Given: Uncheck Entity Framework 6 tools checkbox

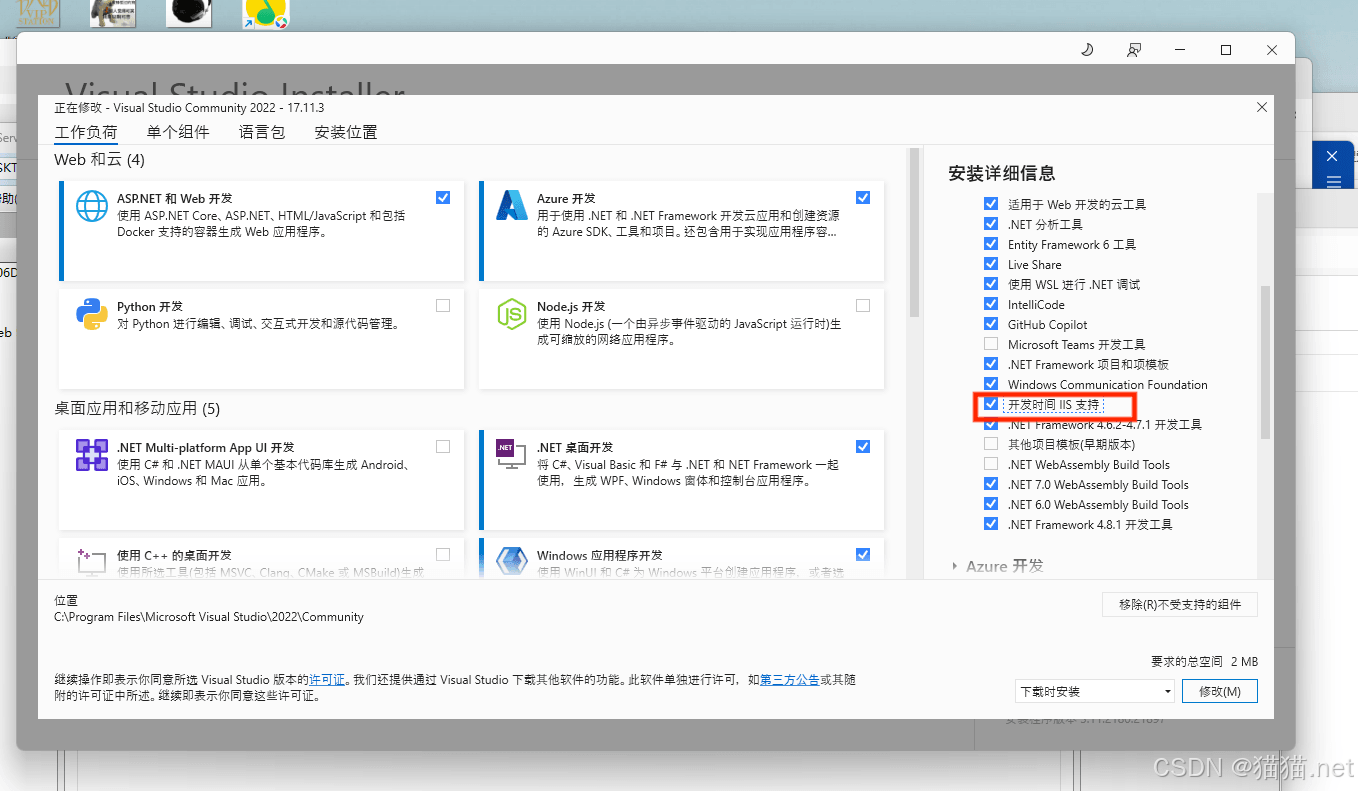Looking at the screenshot, I should (991, 244).
